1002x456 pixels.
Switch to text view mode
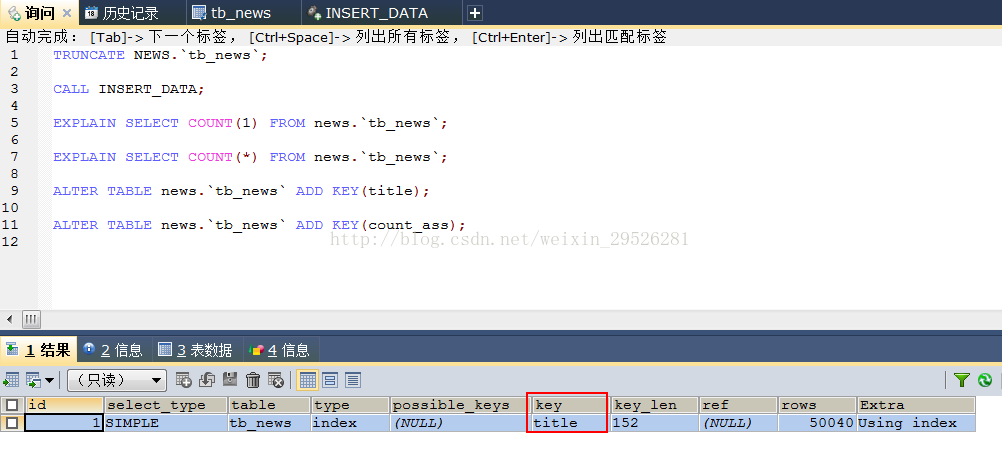[x=353, y=381]
